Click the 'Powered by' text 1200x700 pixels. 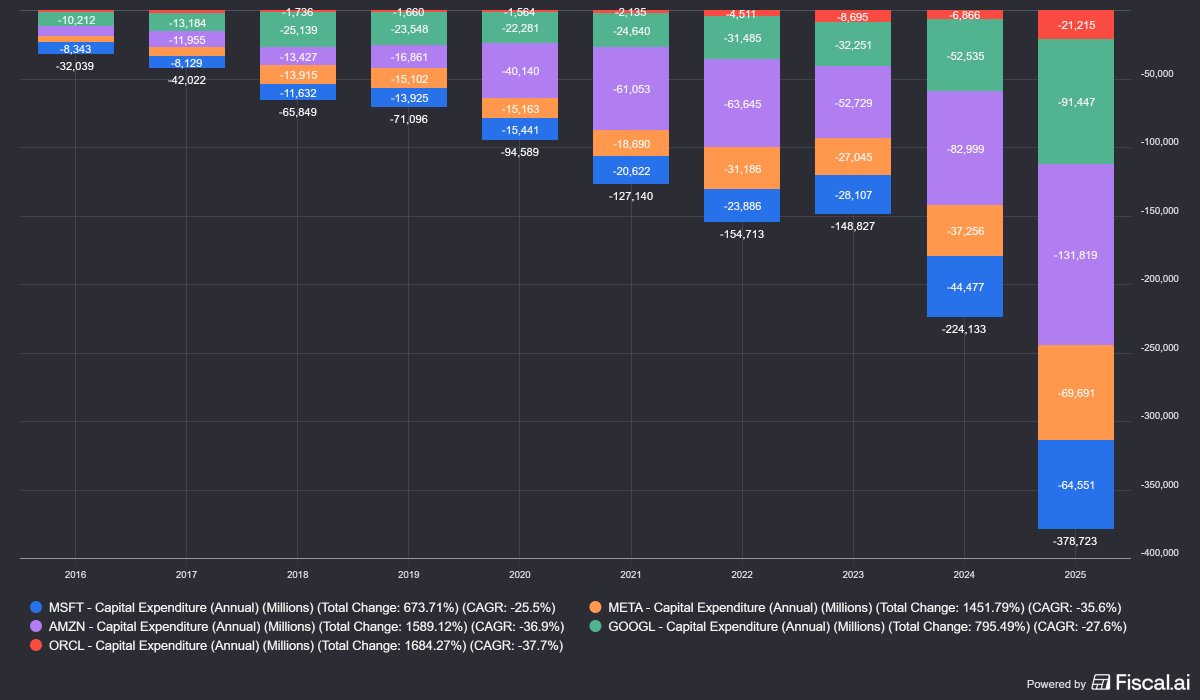point(1056,684)
